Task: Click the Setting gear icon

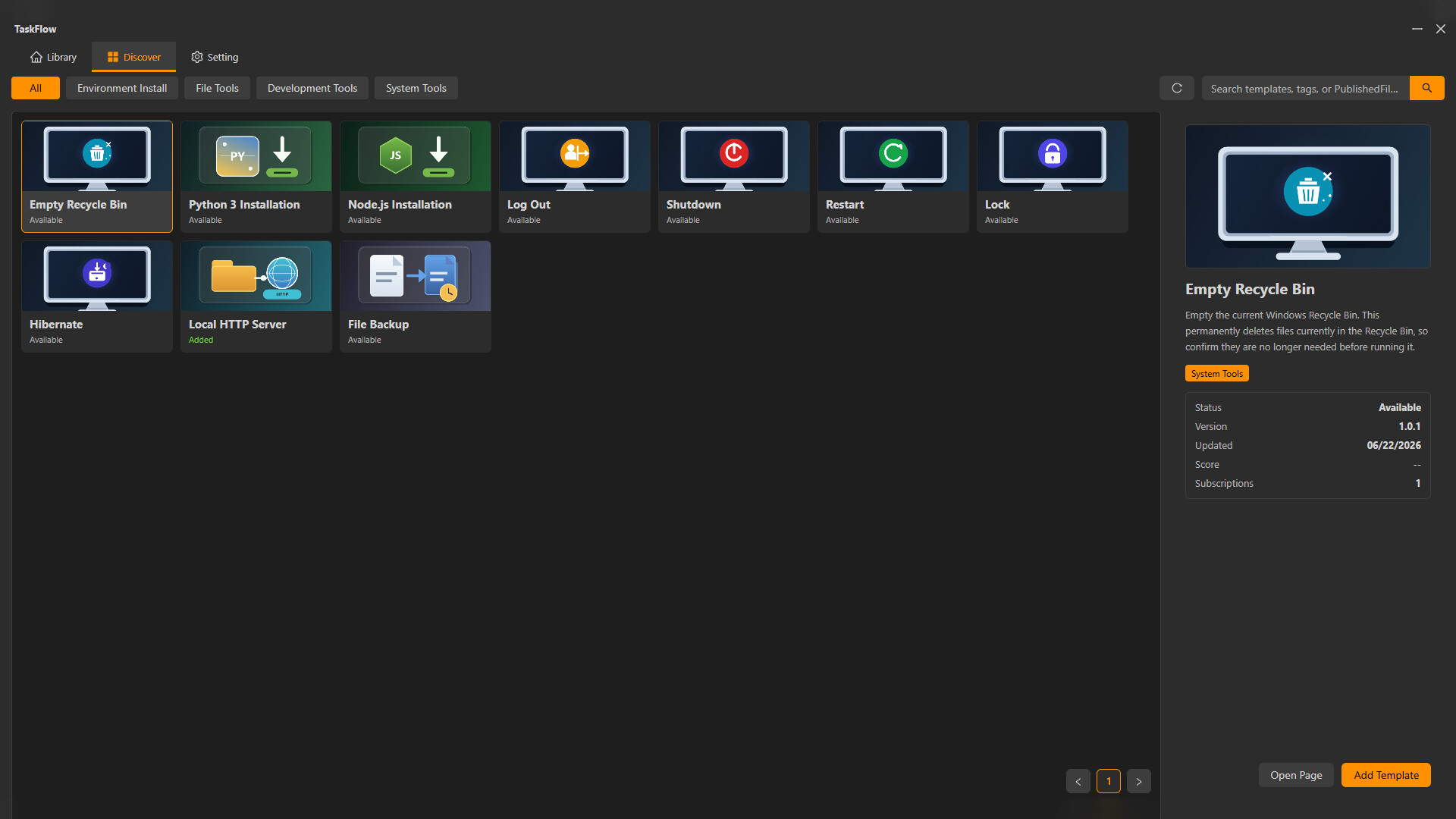Action: click(197, 57)
